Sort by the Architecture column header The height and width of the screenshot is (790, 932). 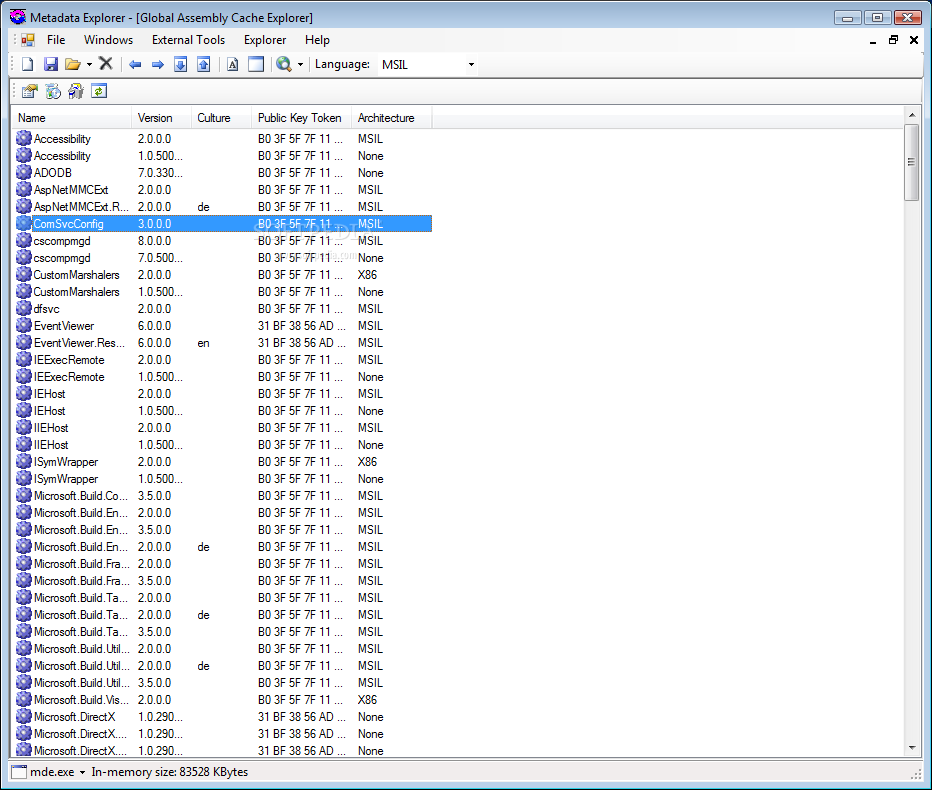(392, 118)
